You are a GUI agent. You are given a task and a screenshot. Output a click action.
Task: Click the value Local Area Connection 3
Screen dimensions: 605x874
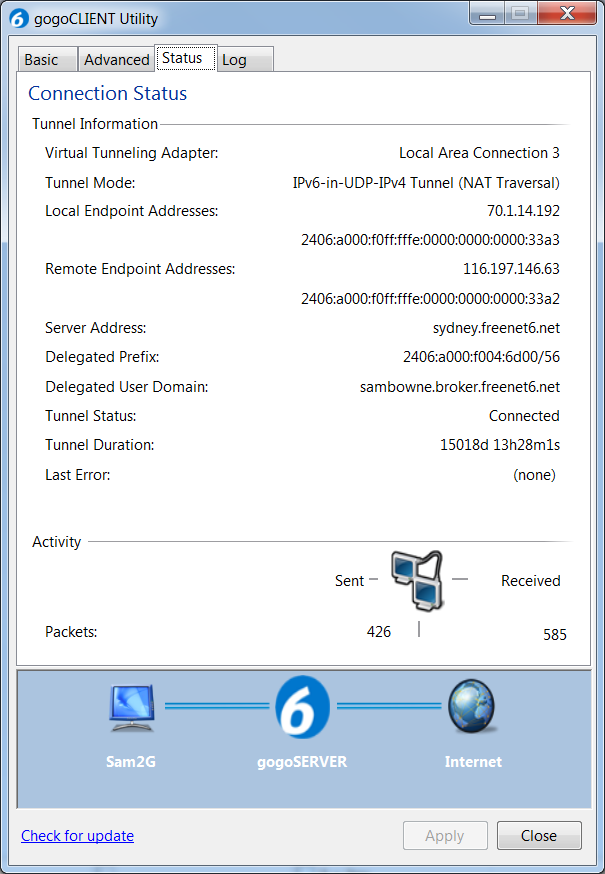pyautogui.click(x=479, y=153)
